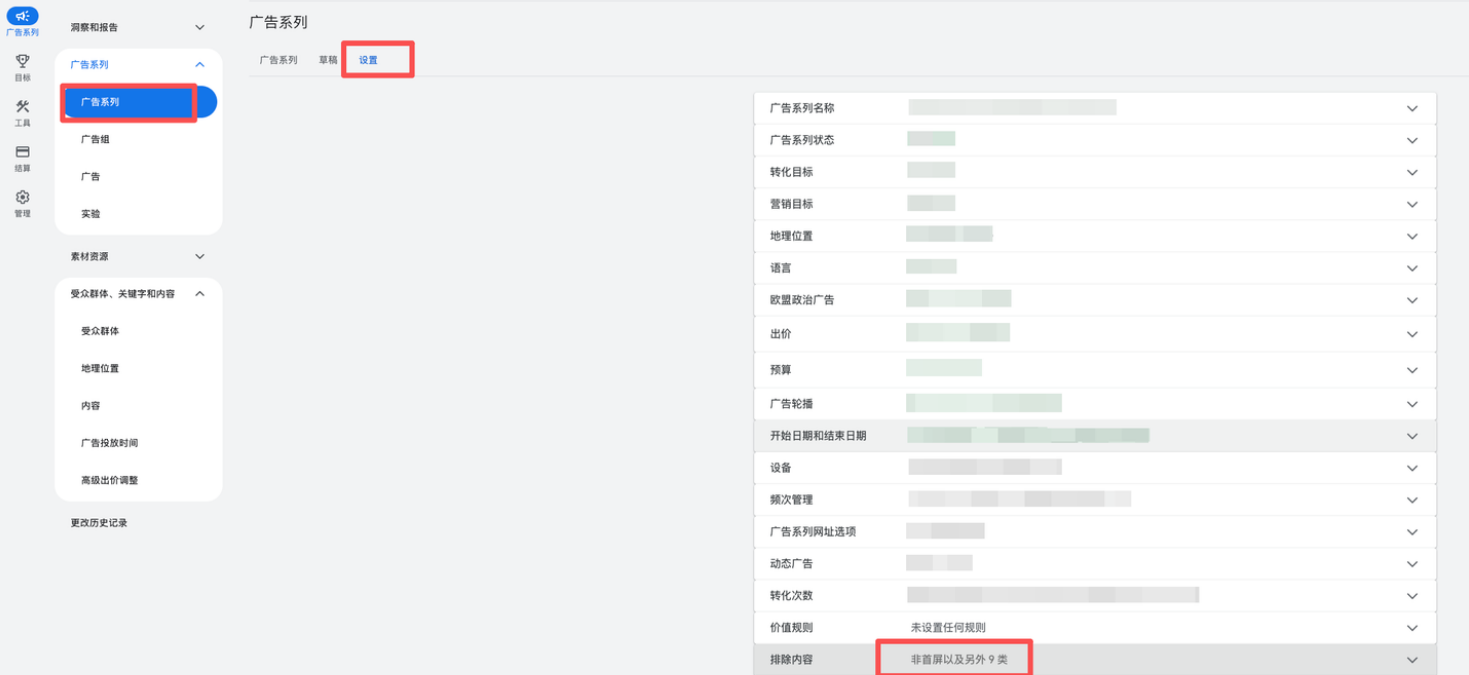1469x675 pixels.
Task: Expand the 地理位置 settings row chevron
Action: (x=1412, y=236)
